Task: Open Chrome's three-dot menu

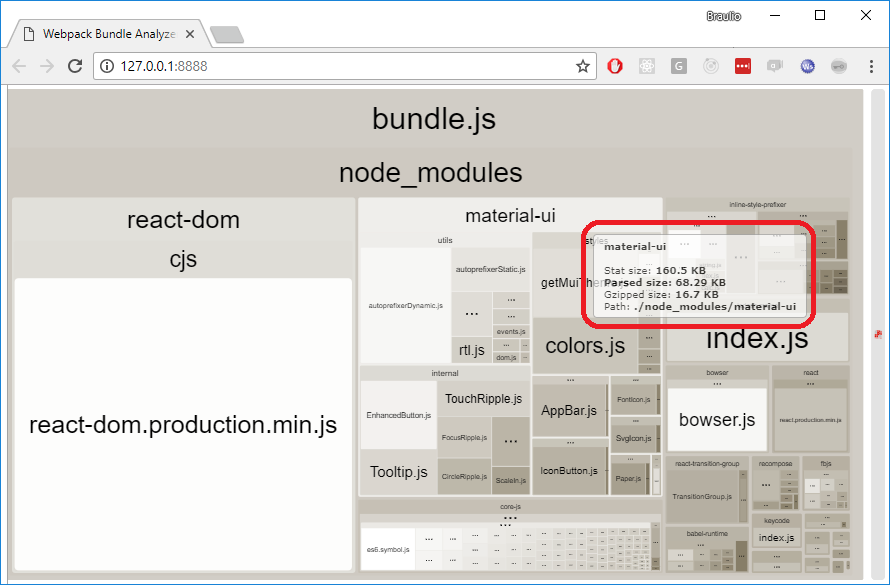Action: click(x=871, y=66)
